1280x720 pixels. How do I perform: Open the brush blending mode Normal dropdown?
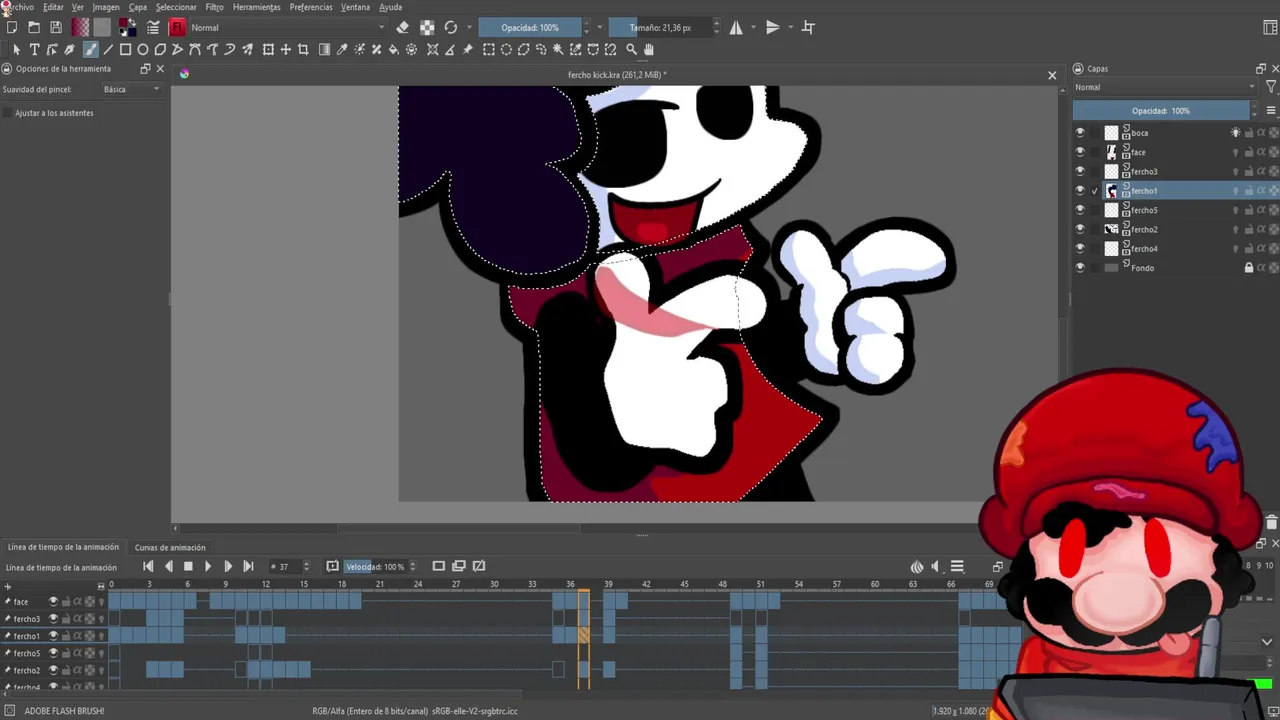[x=286, y=27]
